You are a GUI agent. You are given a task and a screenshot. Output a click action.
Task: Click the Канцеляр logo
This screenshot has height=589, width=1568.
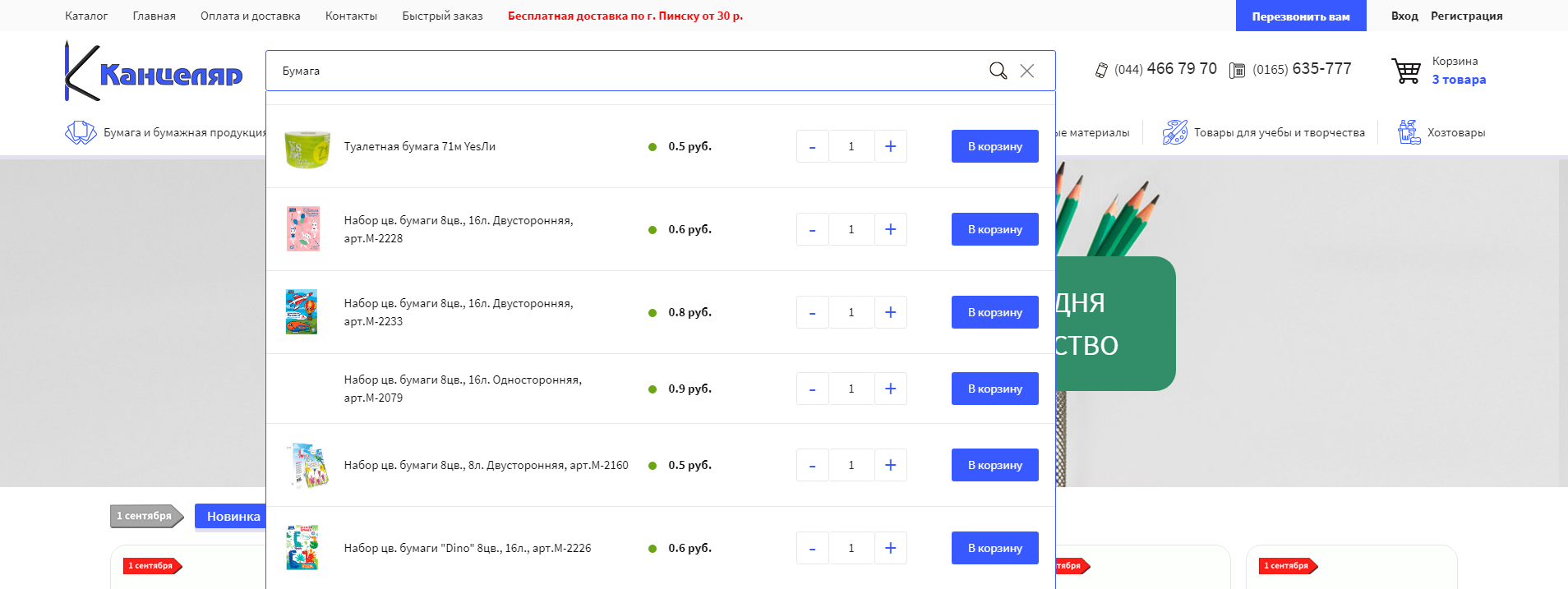tap(154, 71)
